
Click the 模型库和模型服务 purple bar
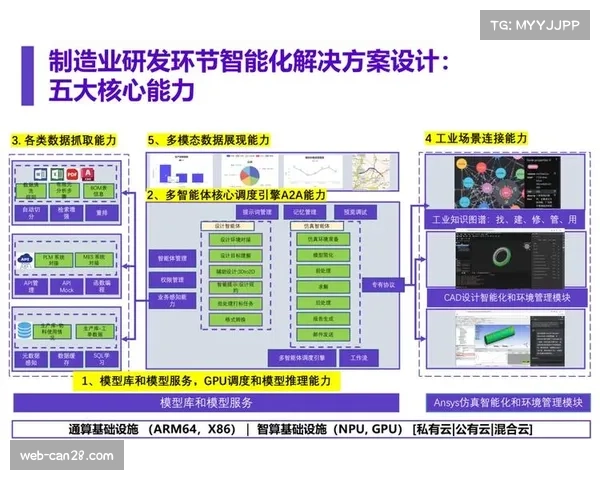point(206,403)
